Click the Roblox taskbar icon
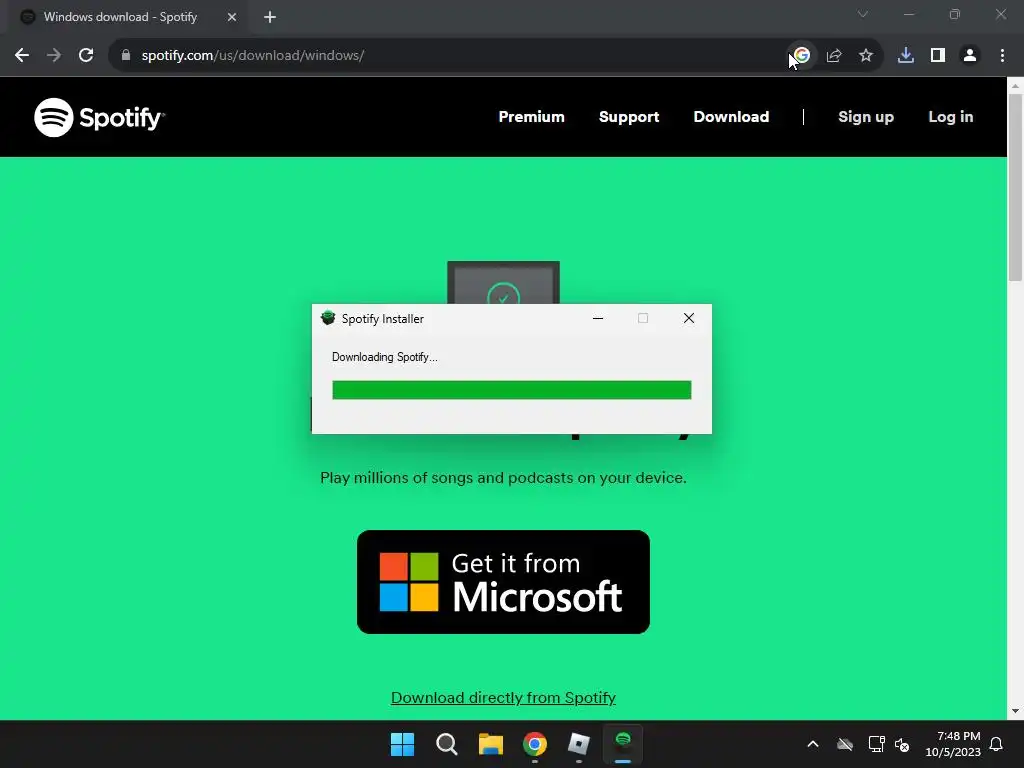Image resolution: width=1024 pixels, height=768 pixels. click(579, 744)
